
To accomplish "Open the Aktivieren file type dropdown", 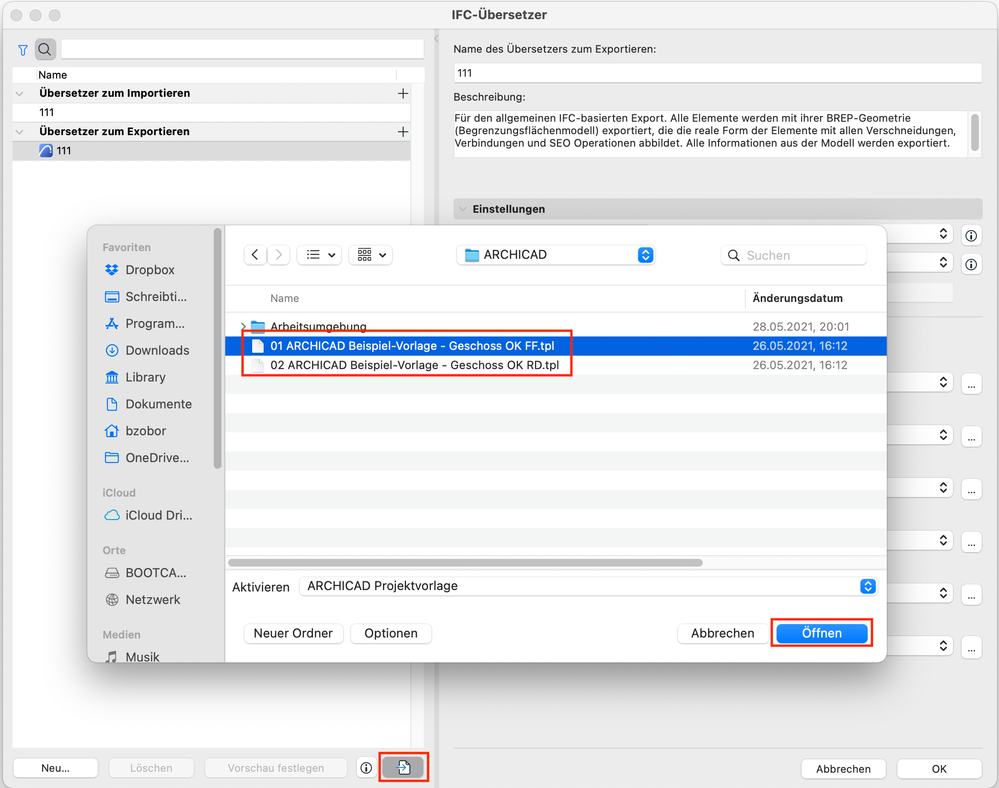I will 589,586.
